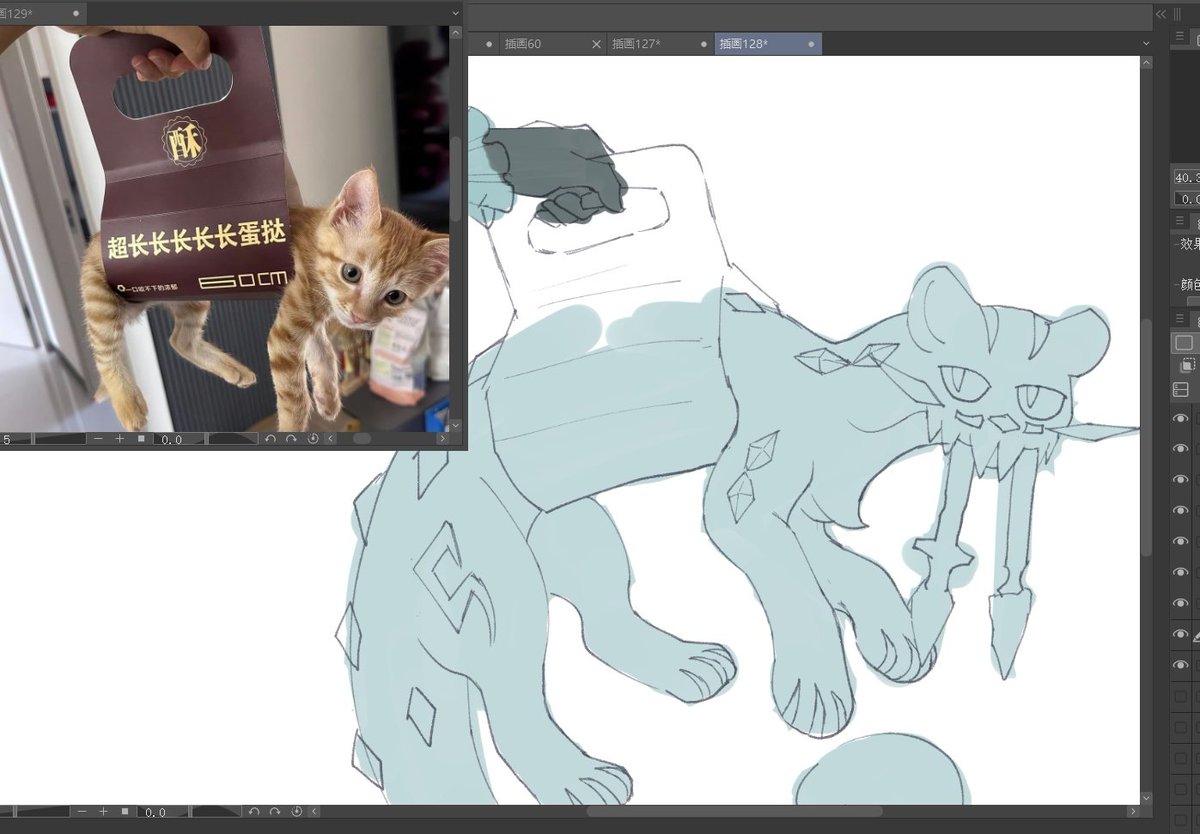Zoom out the sub view reference image
This screenshot has width=1200, height=834.
(98, 439)
